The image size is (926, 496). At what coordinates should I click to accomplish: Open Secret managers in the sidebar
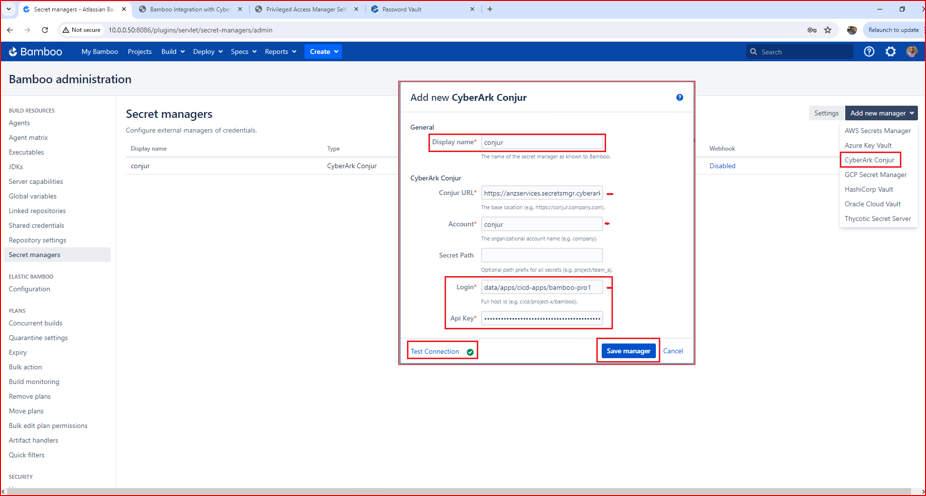57,254
